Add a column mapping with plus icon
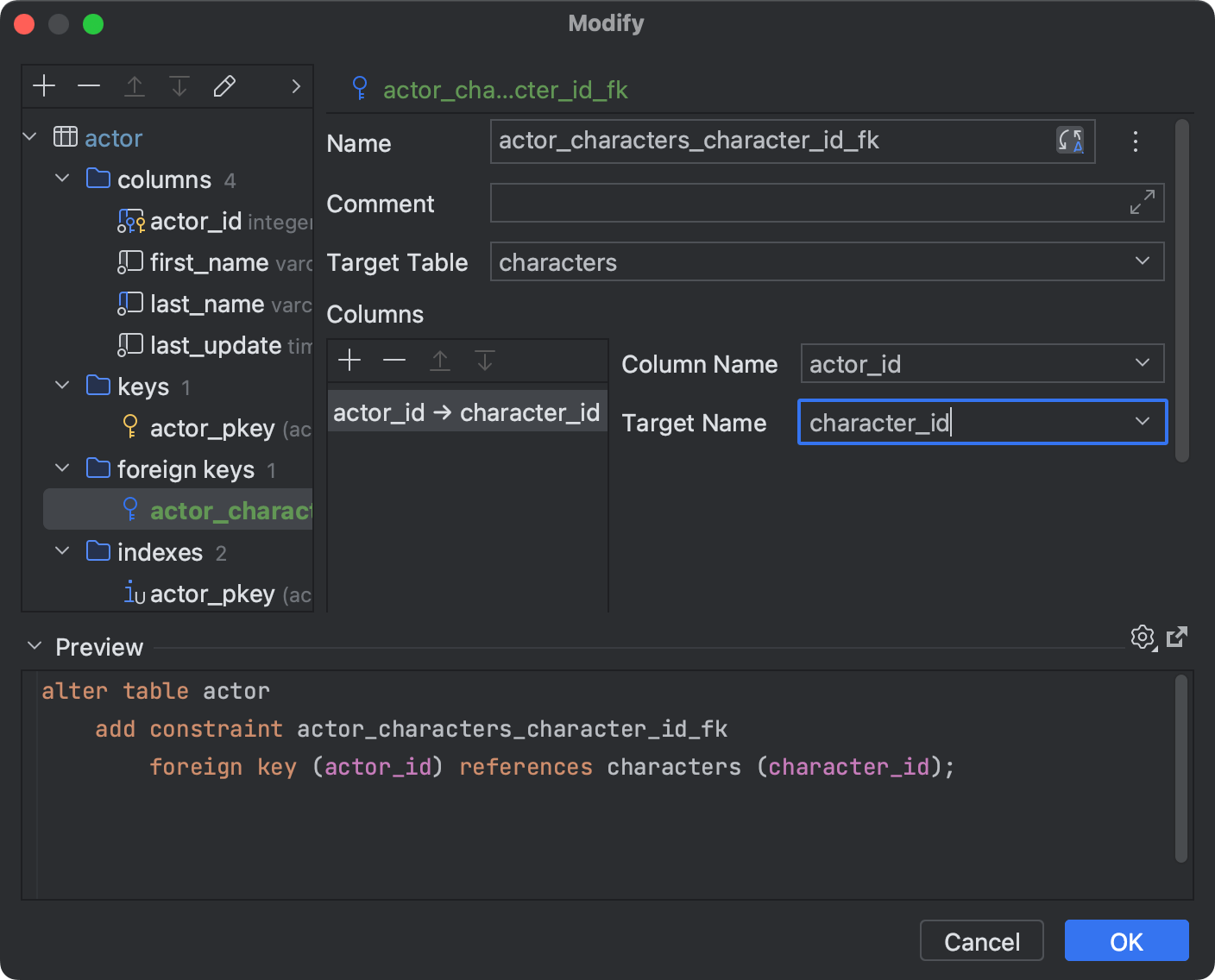This screenshot has height=980, width=1215. [x=349, y=360]
